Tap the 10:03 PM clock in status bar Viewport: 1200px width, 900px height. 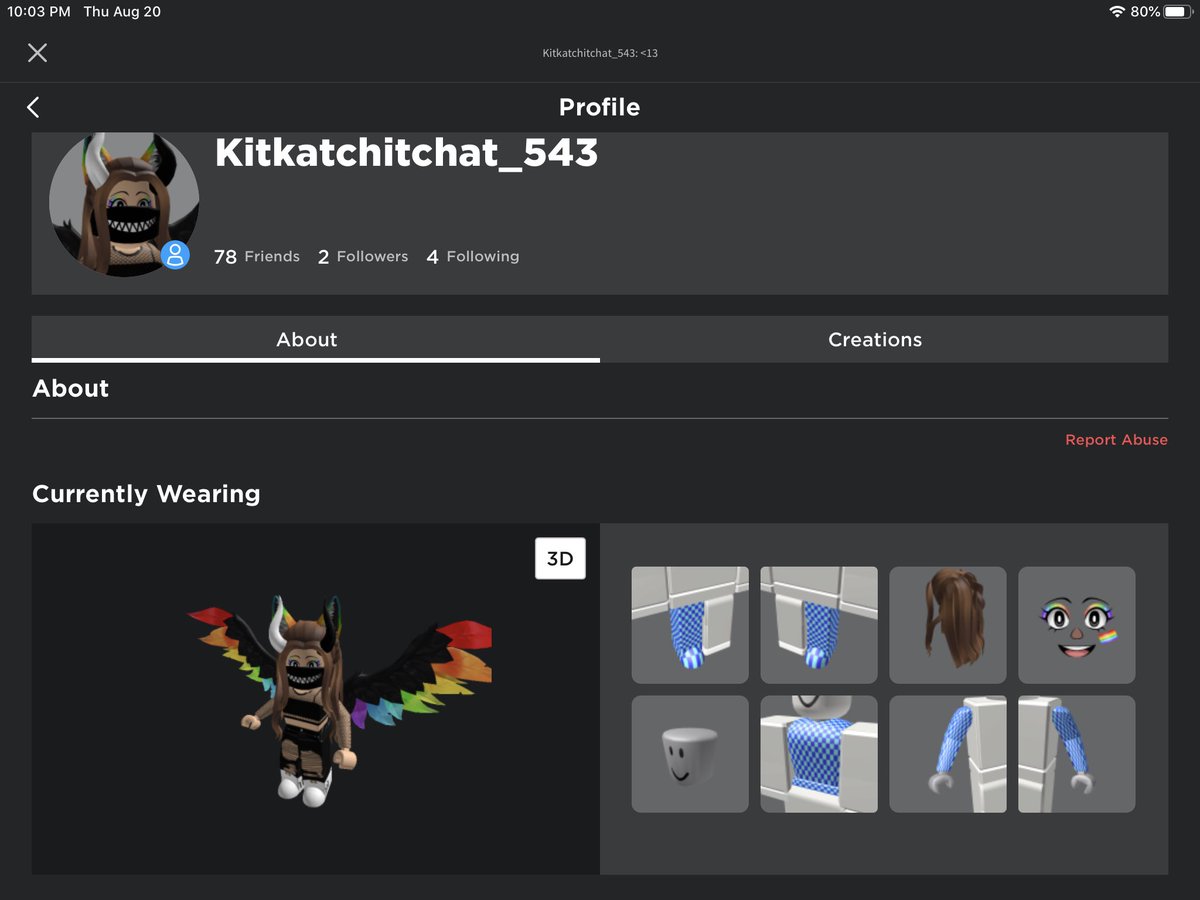pyautogui.click(x=39, y=12)
